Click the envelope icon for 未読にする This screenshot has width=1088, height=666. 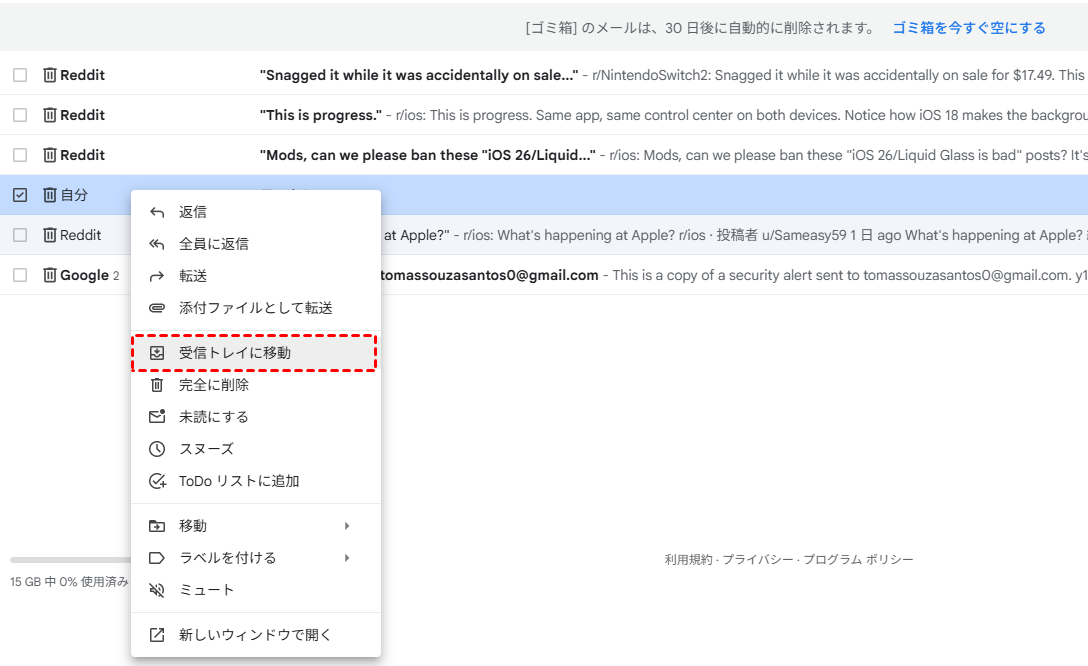(x=157, y=417)
